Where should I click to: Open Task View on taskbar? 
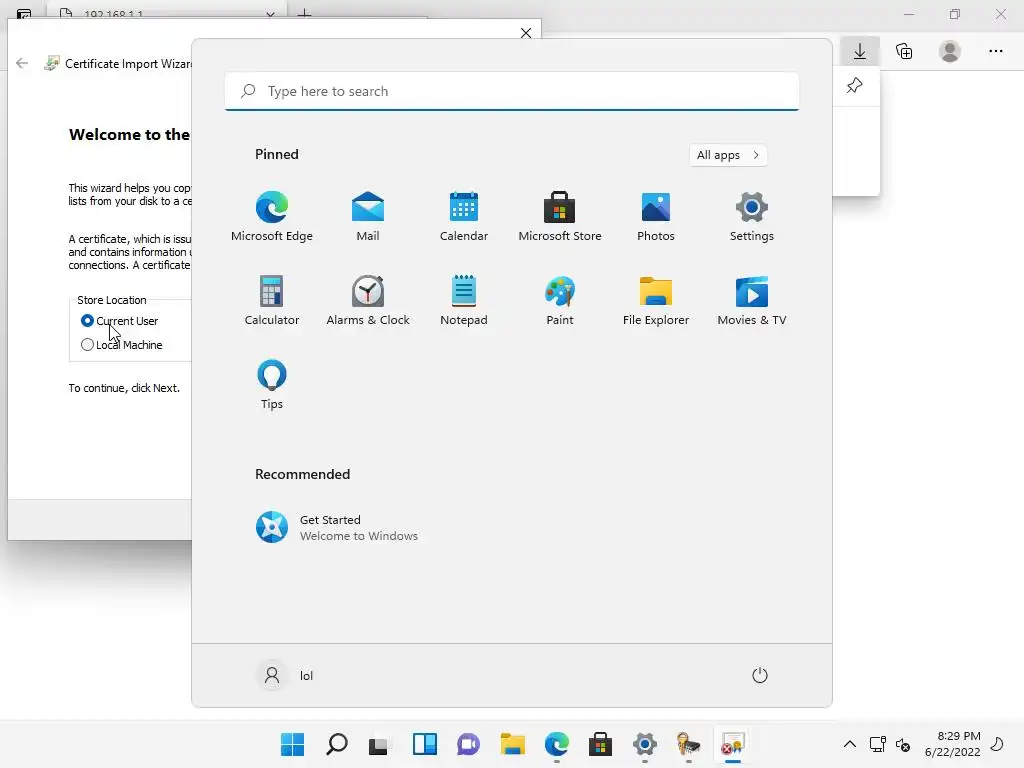(379, 744)
